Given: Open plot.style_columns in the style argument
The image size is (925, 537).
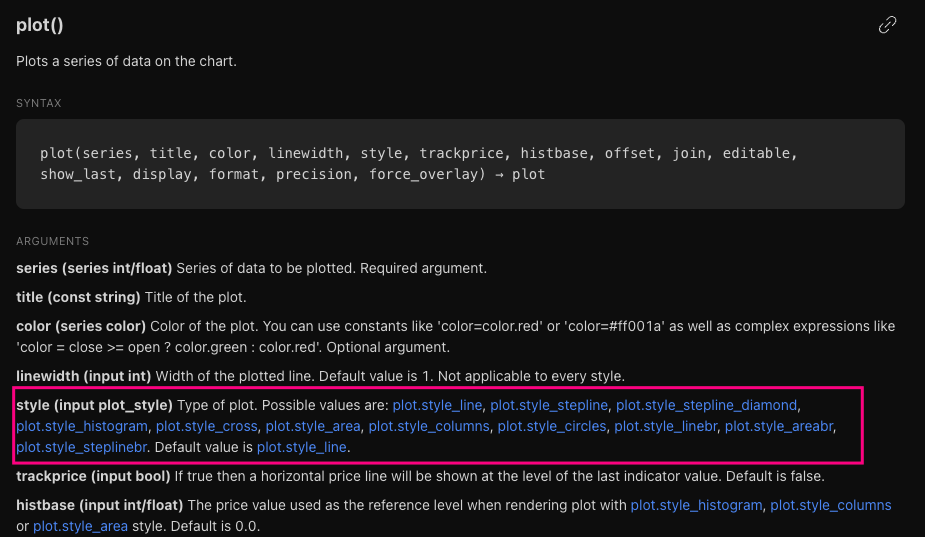Looking at the screenshot, I should click(429, 426).
